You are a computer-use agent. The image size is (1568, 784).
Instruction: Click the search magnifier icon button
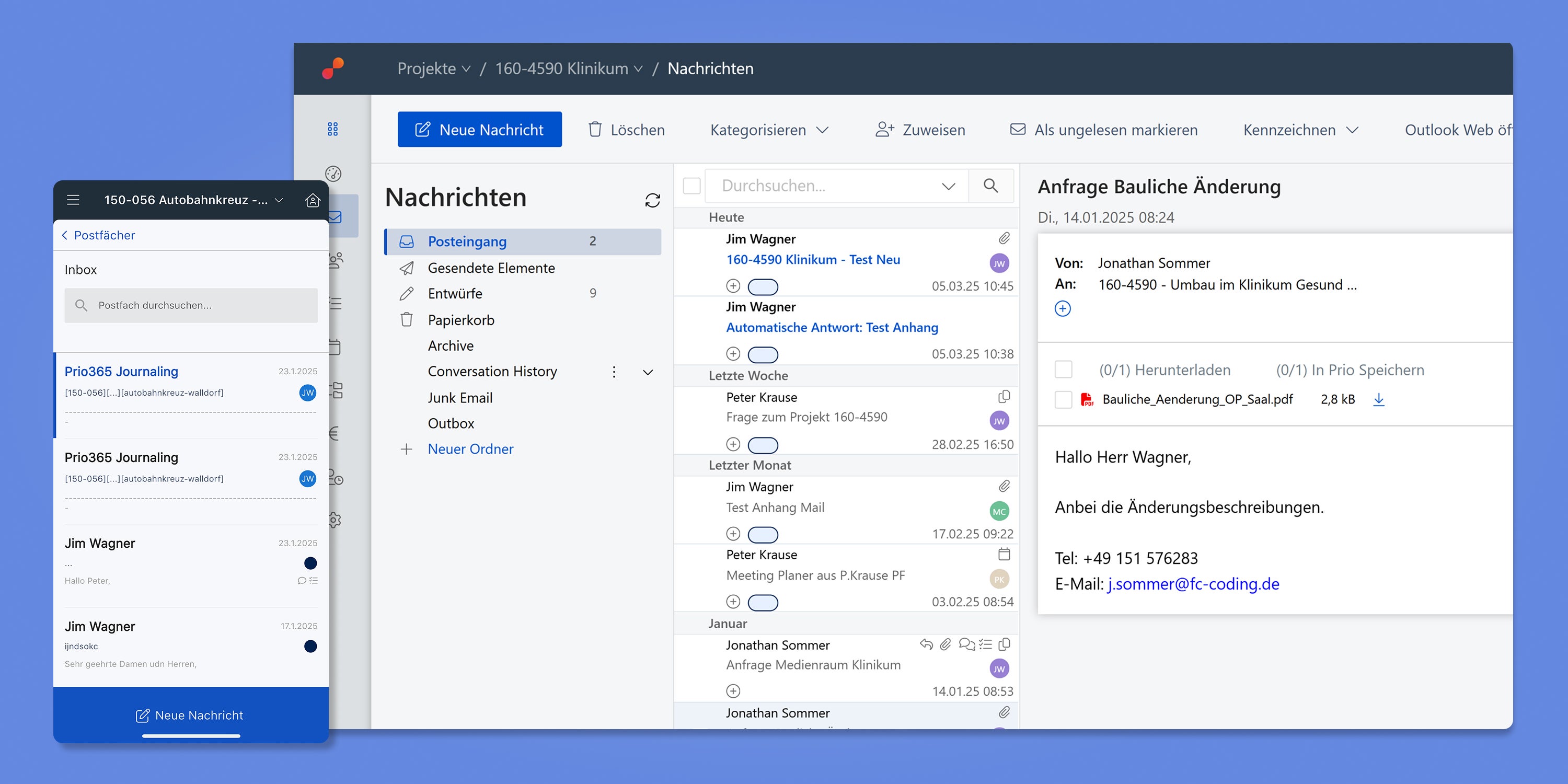[x=990, y=186]
